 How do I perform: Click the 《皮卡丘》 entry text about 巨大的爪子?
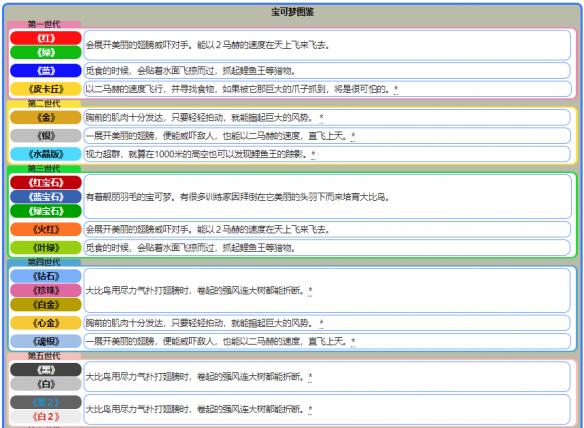tap(239, 89)
